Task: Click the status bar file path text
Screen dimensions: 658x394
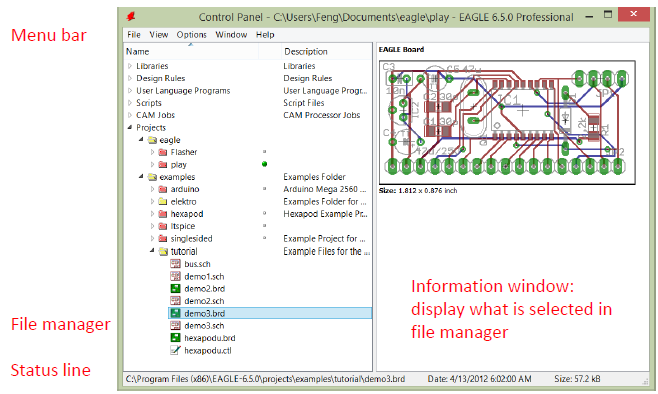Action: tap(265, 379)
